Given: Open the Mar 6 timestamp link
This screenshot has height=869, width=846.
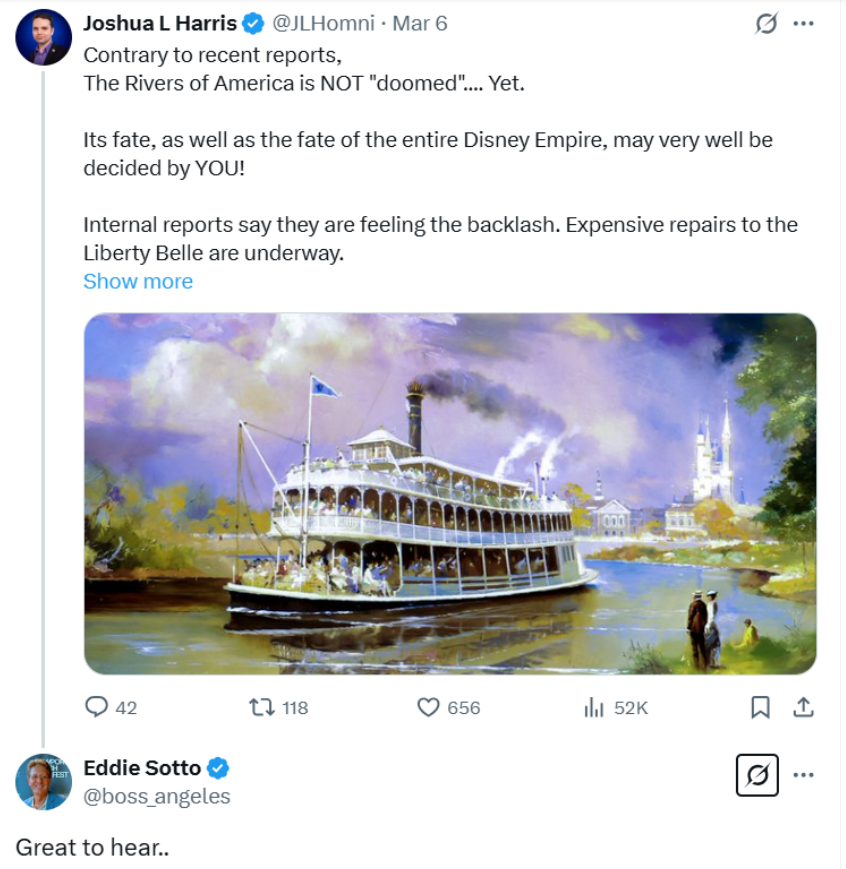Looking at the screenshot, I should click(x=420, y=23).
